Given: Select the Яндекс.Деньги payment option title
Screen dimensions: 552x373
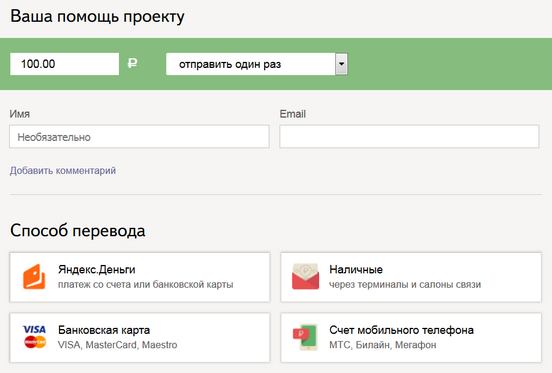Looking at the screenshot, I should (96, 270).
